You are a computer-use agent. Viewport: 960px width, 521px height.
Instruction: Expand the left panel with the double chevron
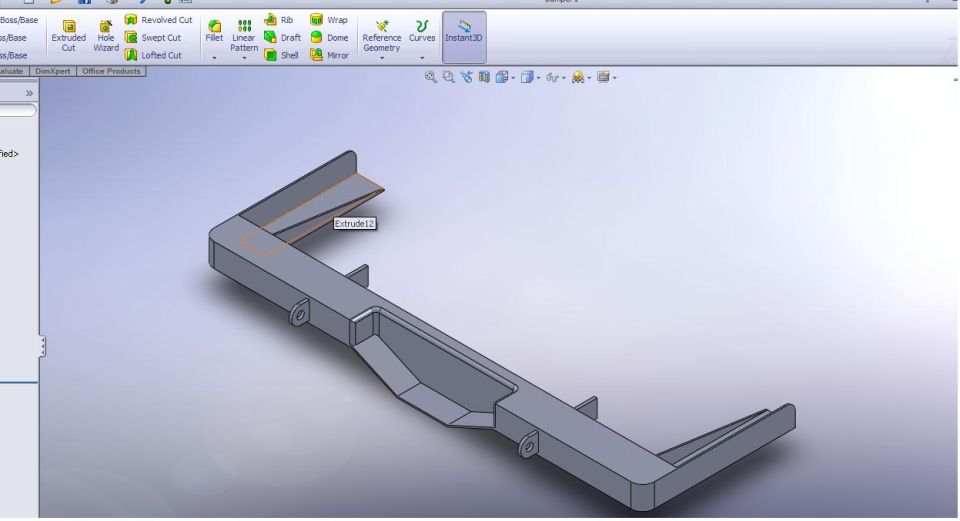[29, 93]
